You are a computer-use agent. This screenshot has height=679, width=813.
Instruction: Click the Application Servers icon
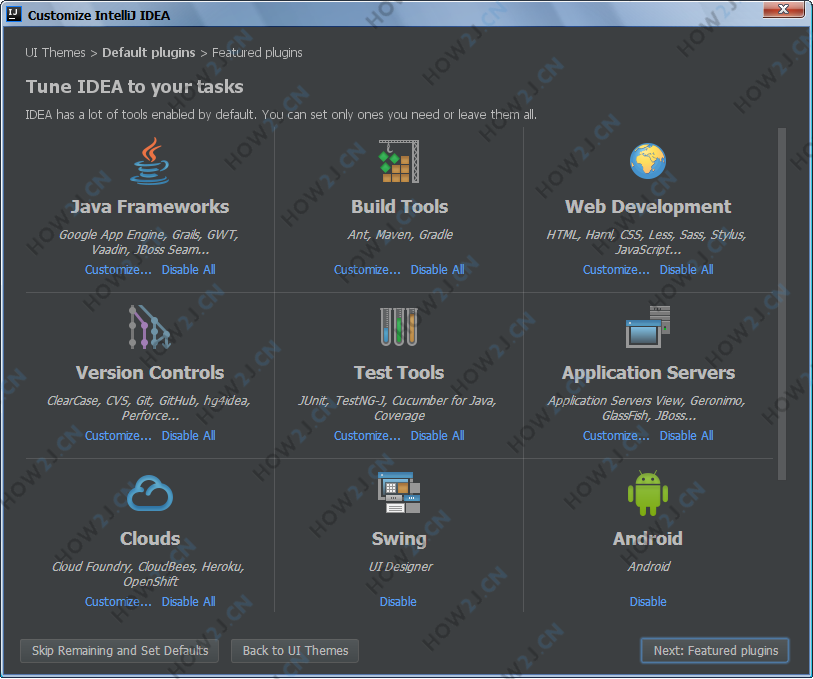point(648,327)
